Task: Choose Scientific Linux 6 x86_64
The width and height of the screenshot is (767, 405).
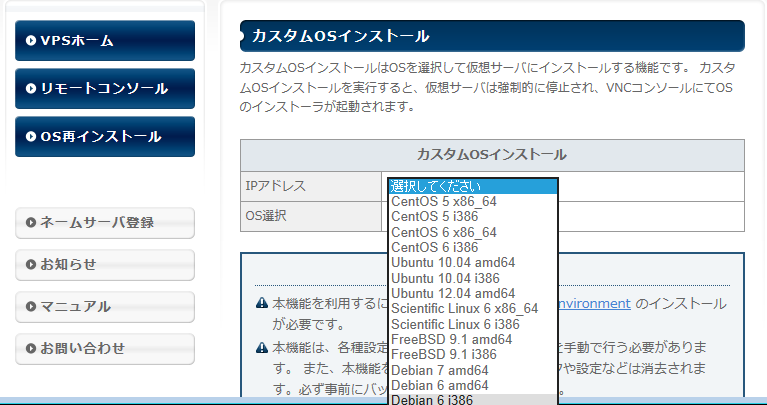Action: [x=473, y=309]
